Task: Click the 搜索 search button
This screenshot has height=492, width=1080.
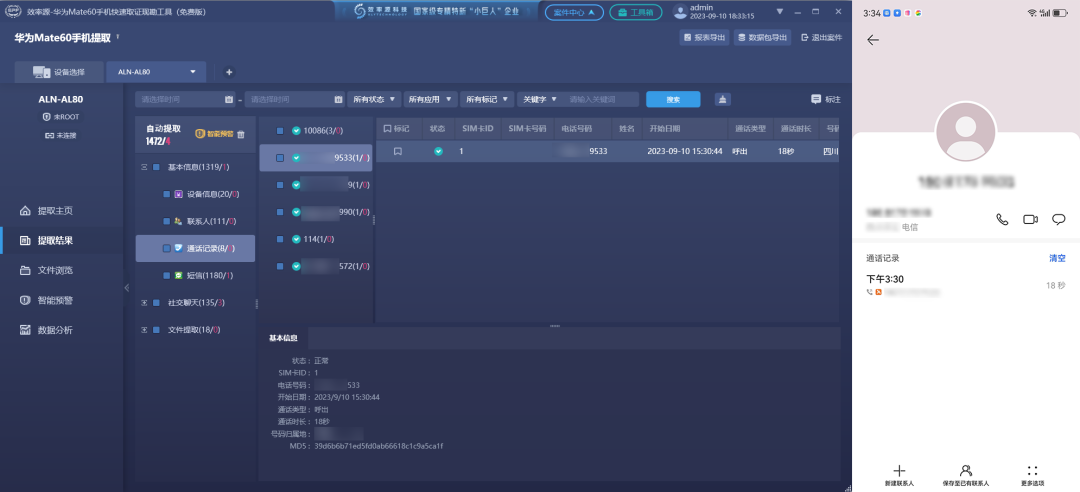Action: [x=673, y=99]
